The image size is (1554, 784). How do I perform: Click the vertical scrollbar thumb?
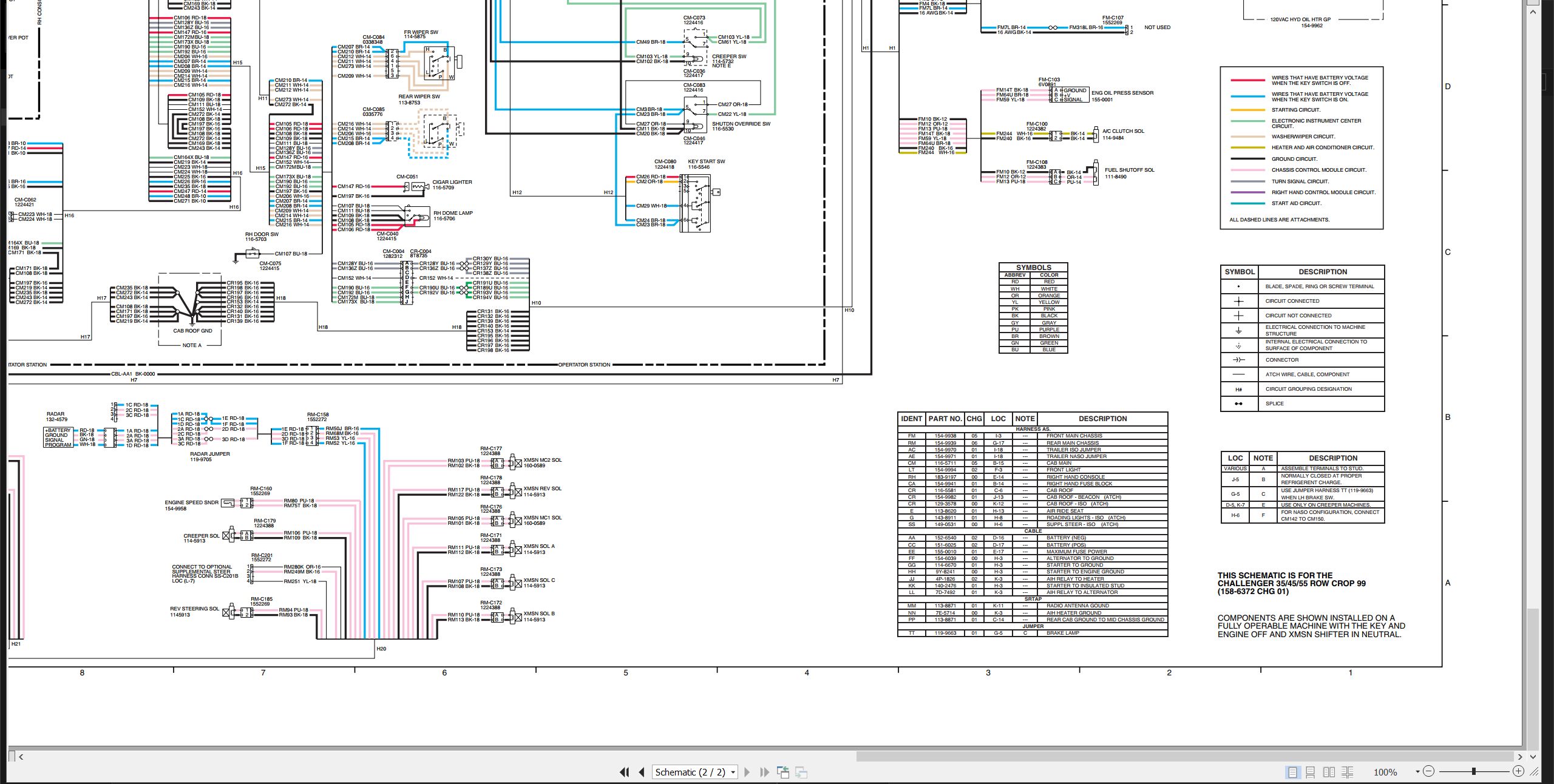[x=1533, y=678]
